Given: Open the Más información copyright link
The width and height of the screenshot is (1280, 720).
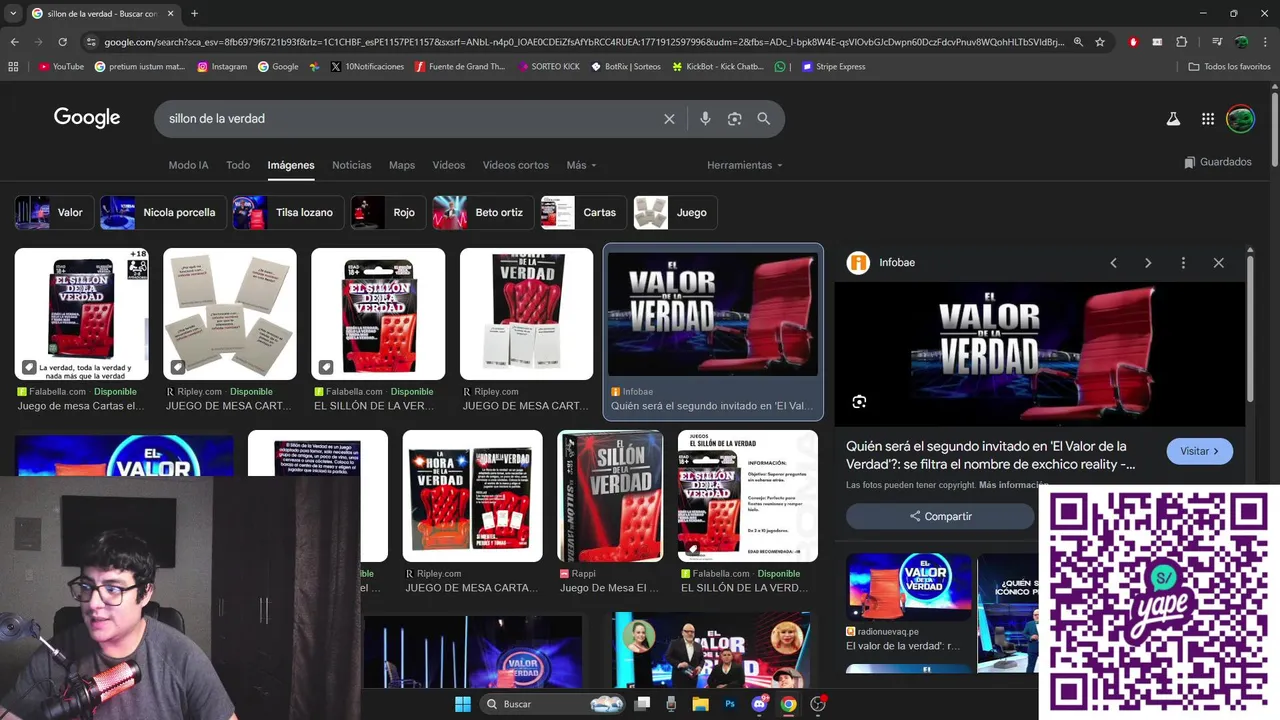Looking at the screenshot, I should point(1014,485).
